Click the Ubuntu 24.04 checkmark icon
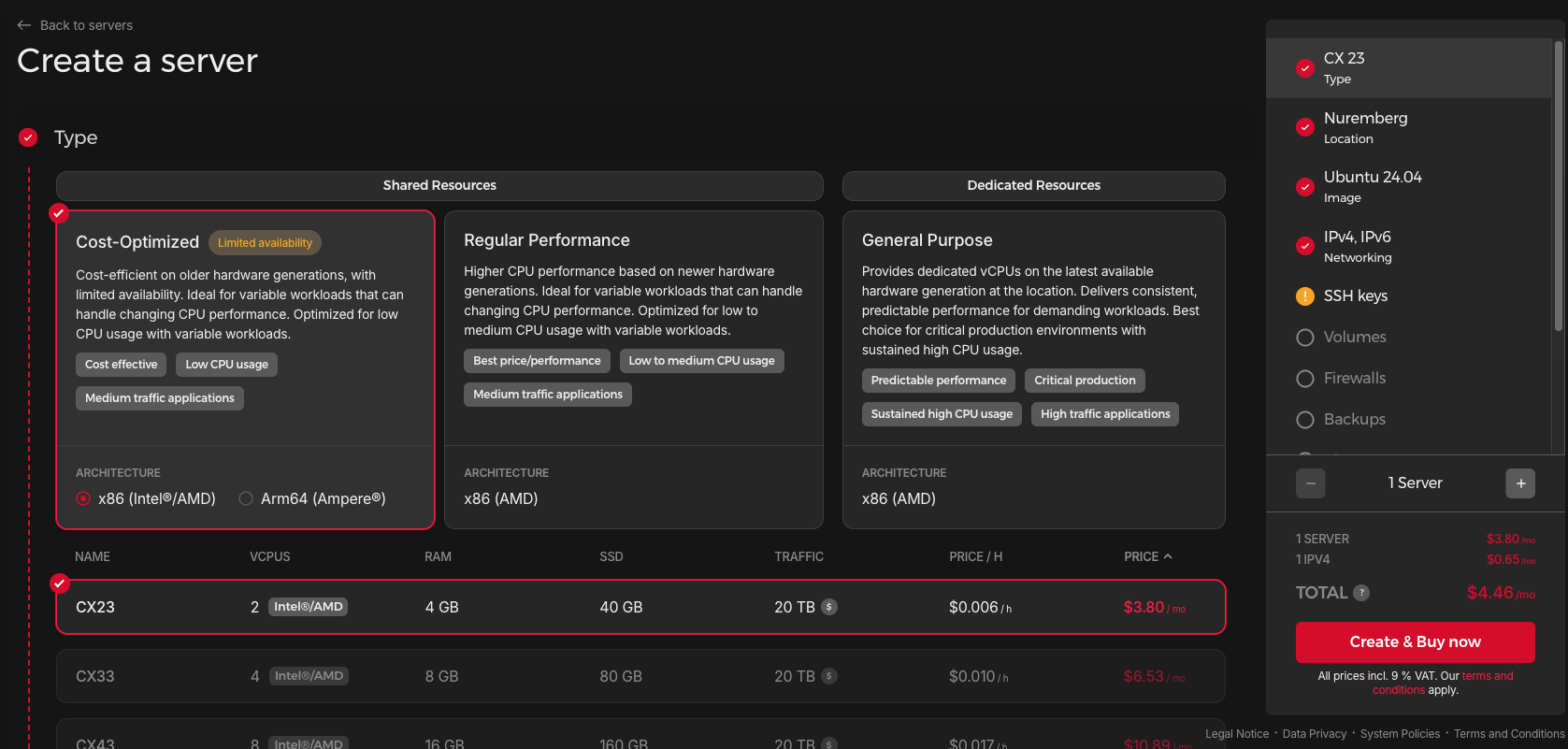Screen dimensions: 1568x749 tap(1305, 187)
